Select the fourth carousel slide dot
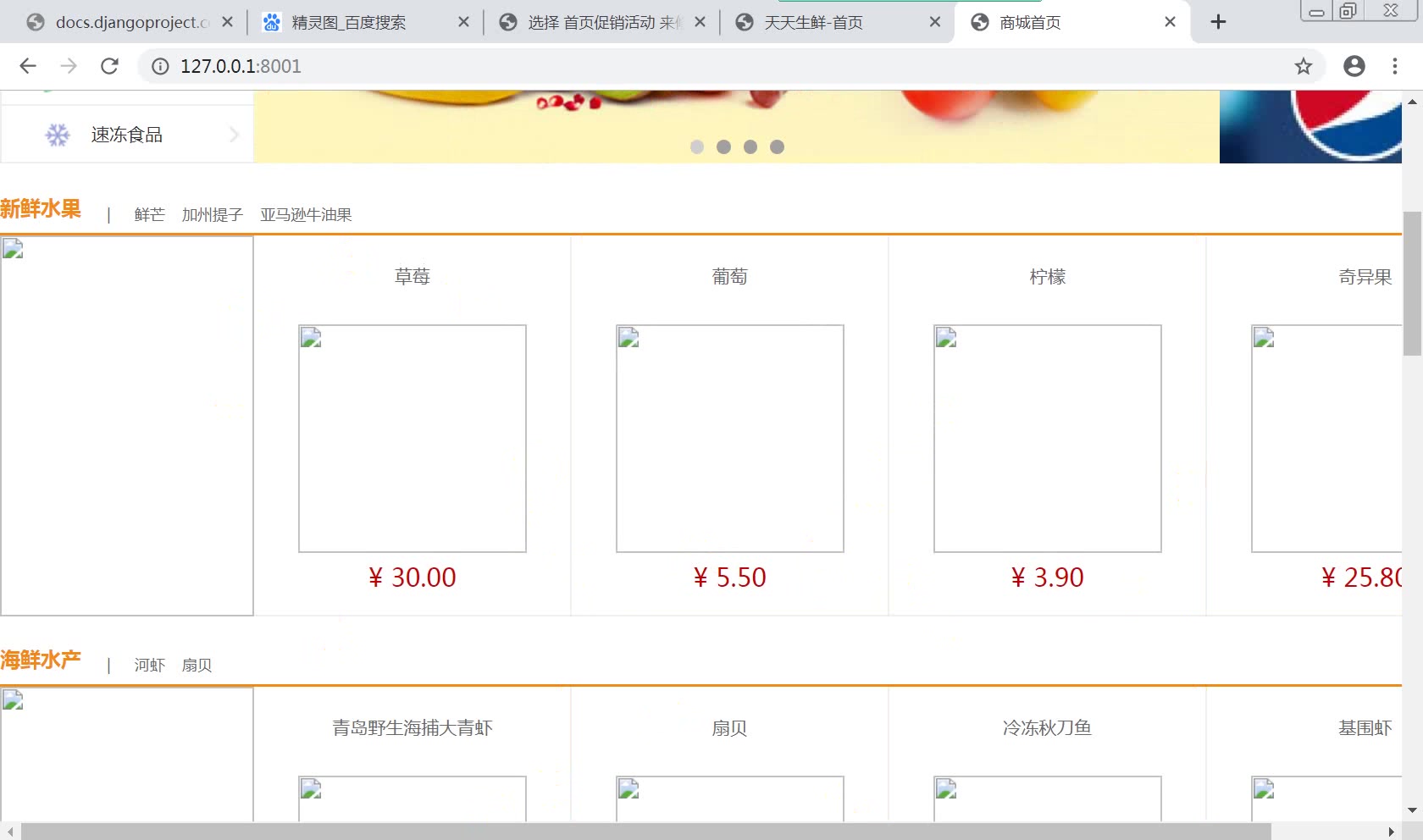 point(777,146)
